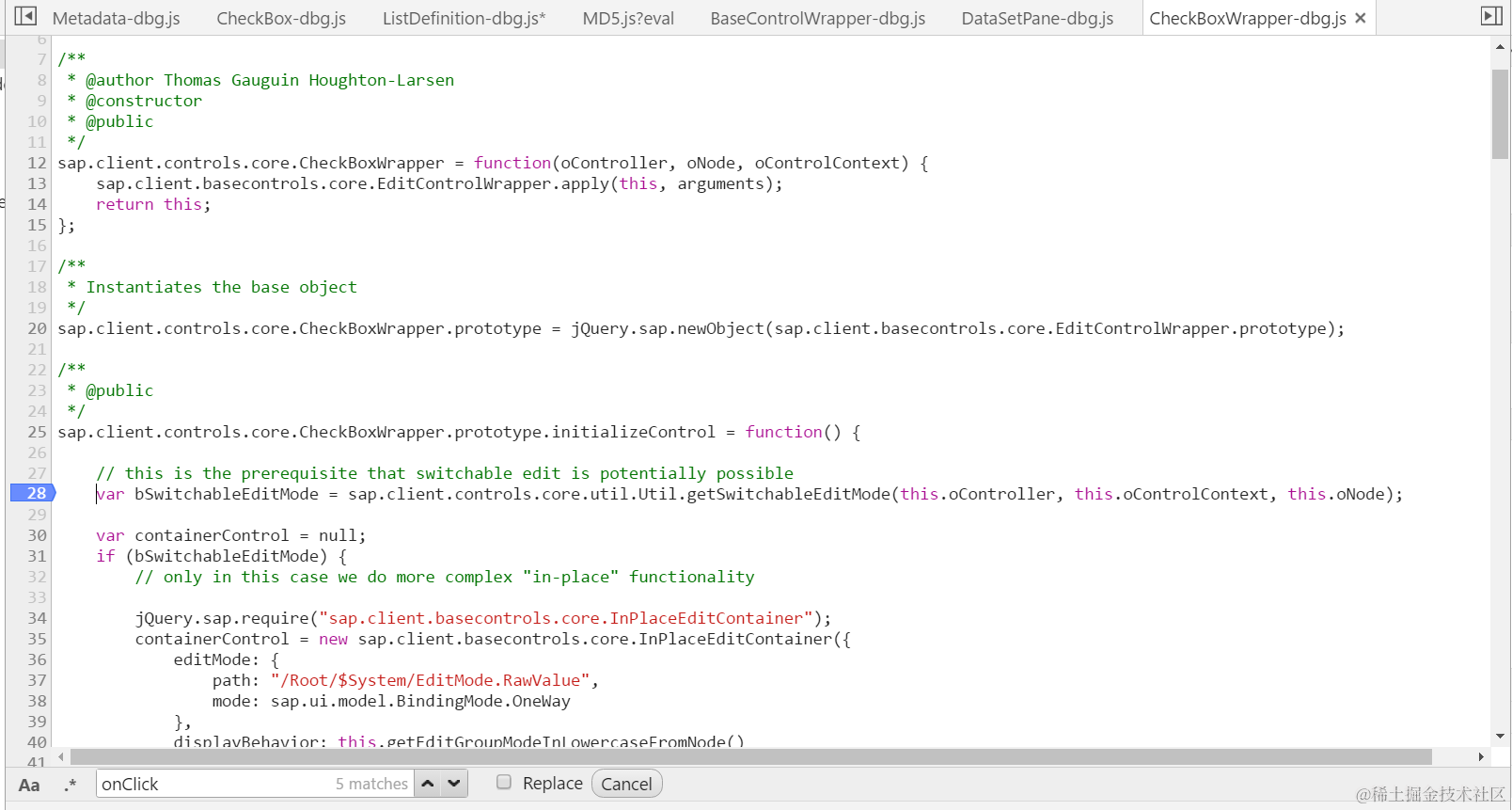Add breakpoint at line 34
The height and width of the screenshot is (810, 1512).
(37, 618)
